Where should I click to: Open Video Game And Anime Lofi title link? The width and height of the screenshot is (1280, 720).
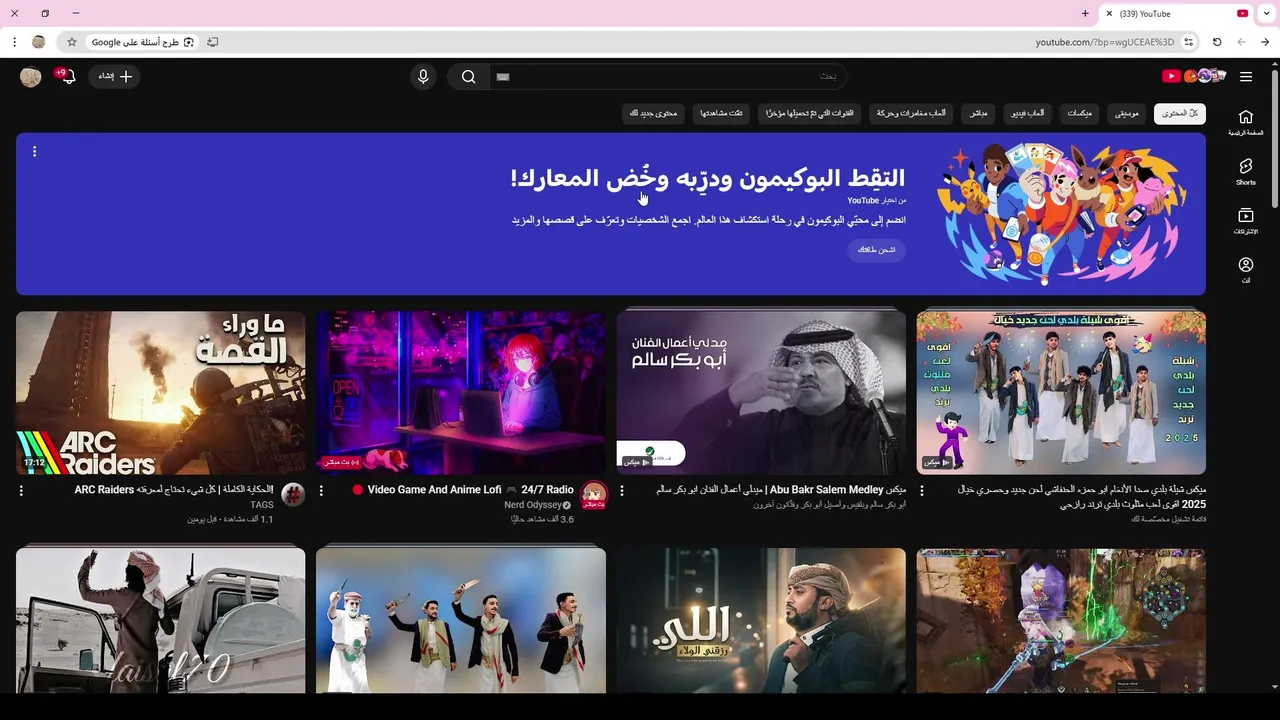click(463, 490)
